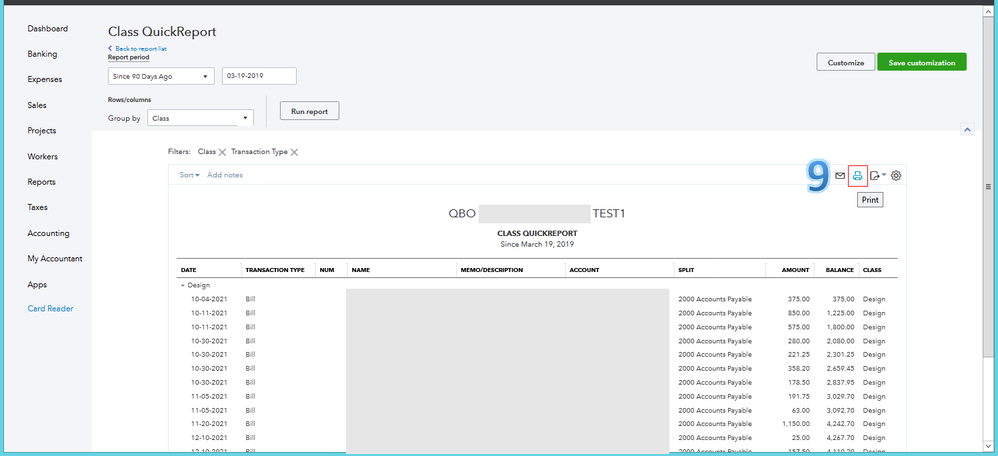The height and width of the screenshot is (456, 998).
Task: Click the DATE column header
Action: coord(188,270)
